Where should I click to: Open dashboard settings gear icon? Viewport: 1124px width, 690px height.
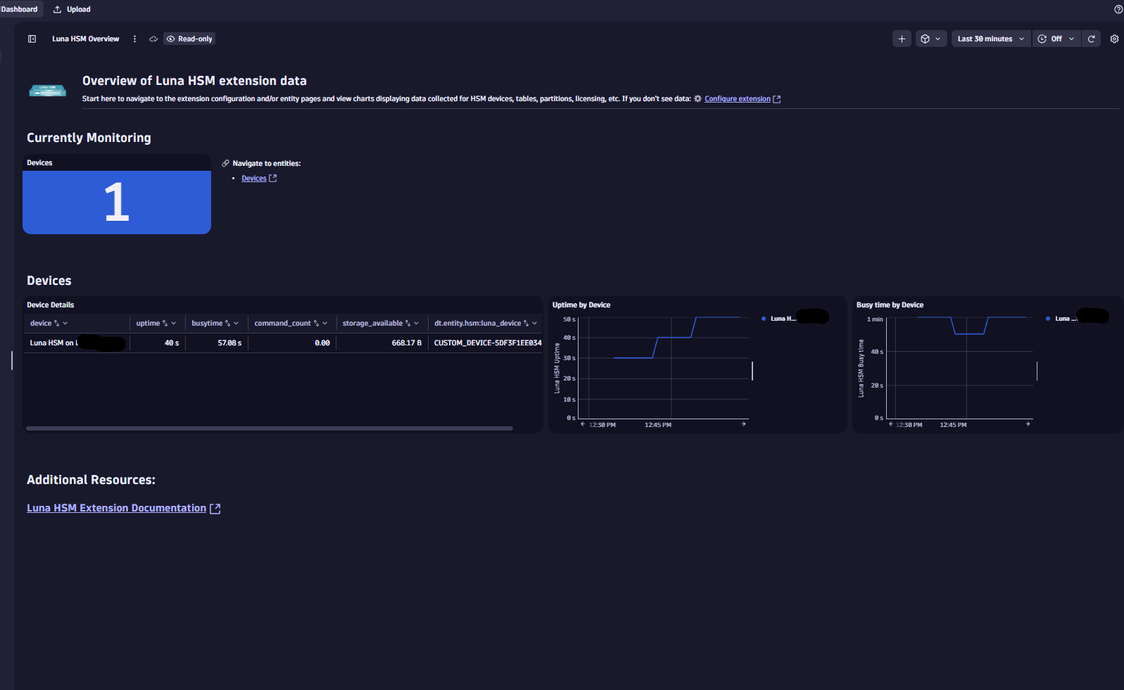coord(1114,39)
